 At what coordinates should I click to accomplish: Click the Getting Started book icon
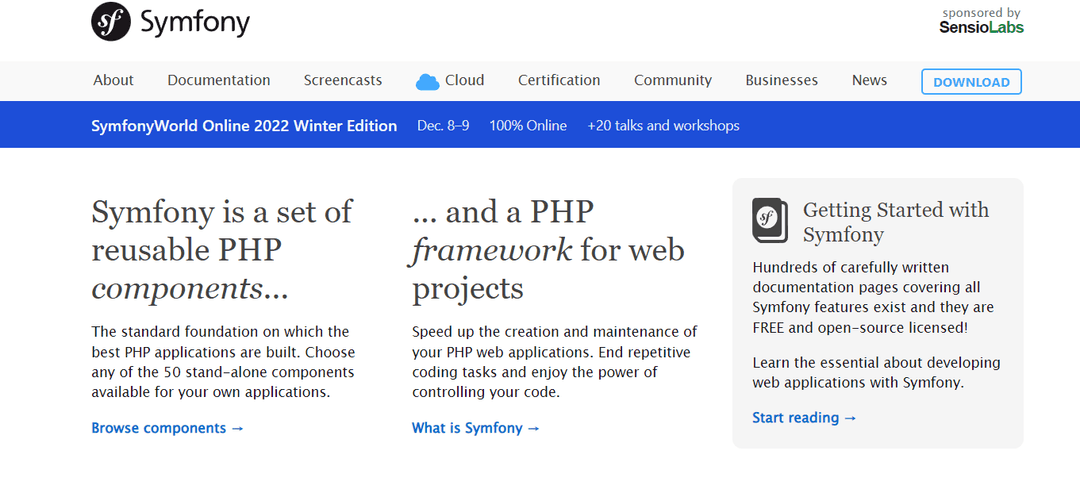tap(770, 221)
